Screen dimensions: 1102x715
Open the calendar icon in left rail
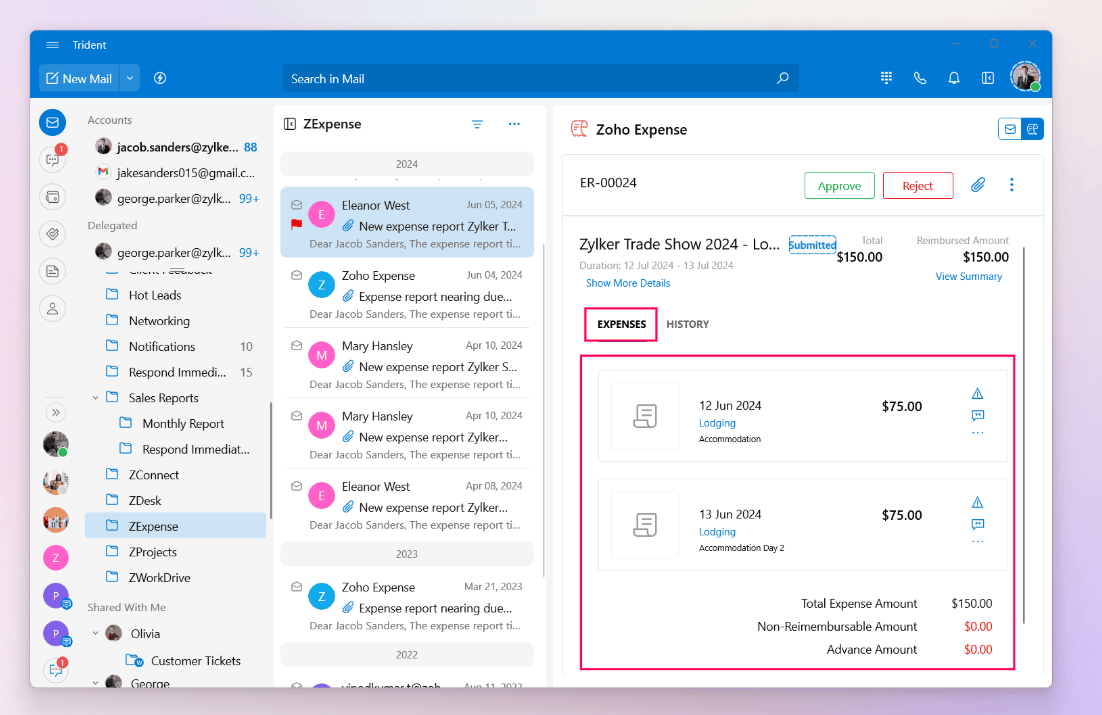[x=53, y=197]
